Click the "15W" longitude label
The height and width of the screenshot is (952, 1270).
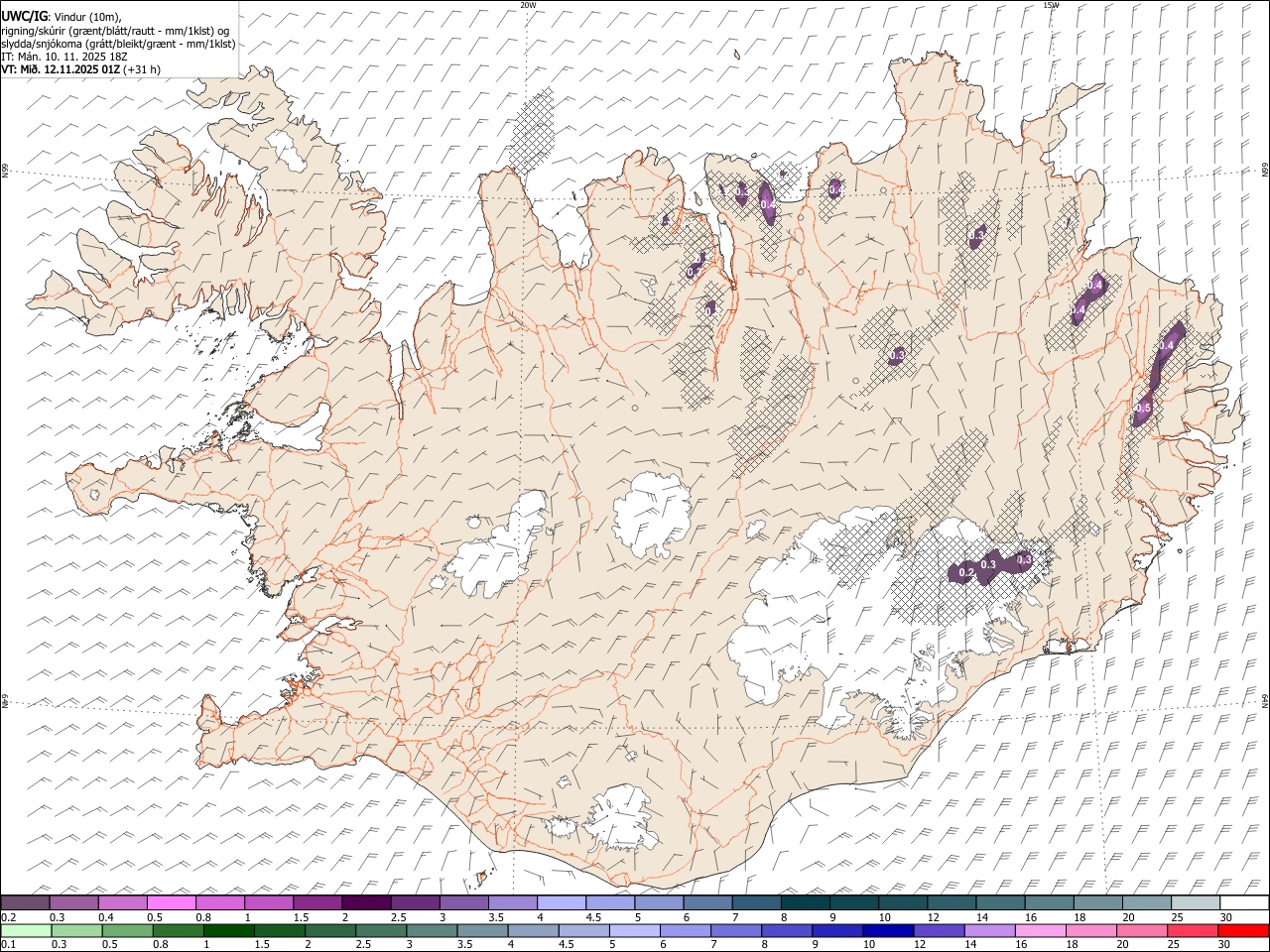[1051, 5]
